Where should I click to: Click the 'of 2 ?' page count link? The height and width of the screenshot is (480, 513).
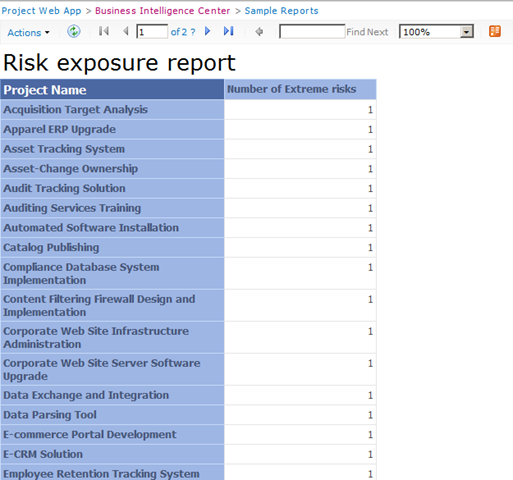[x=183, y=32]
